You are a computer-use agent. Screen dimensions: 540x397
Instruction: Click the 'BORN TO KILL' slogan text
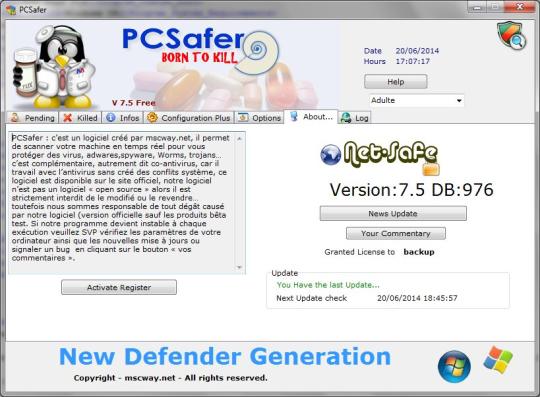200,58
